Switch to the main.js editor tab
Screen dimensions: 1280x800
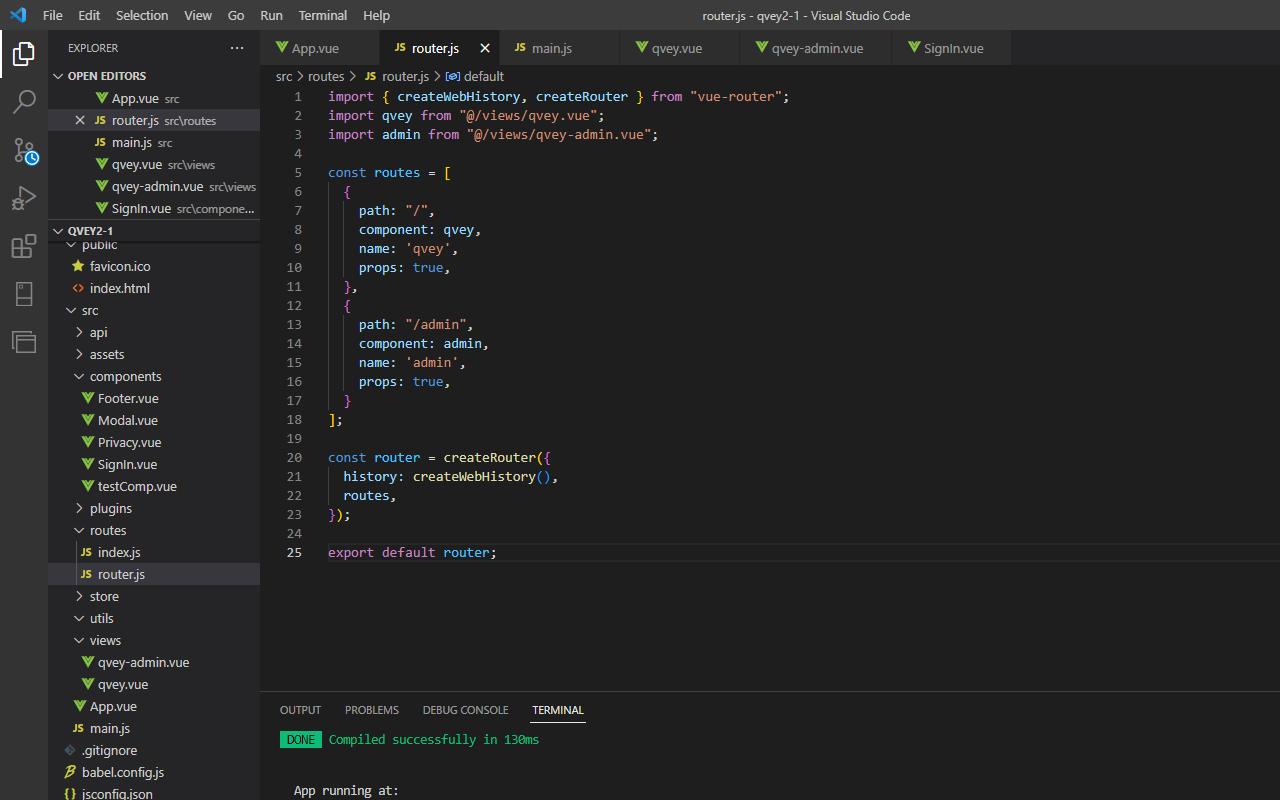point(560,48)
